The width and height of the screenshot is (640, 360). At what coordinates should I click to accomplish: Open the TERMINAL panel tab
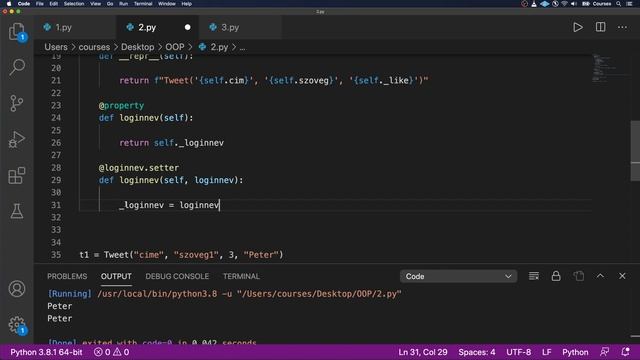click(x=241, y=276)
